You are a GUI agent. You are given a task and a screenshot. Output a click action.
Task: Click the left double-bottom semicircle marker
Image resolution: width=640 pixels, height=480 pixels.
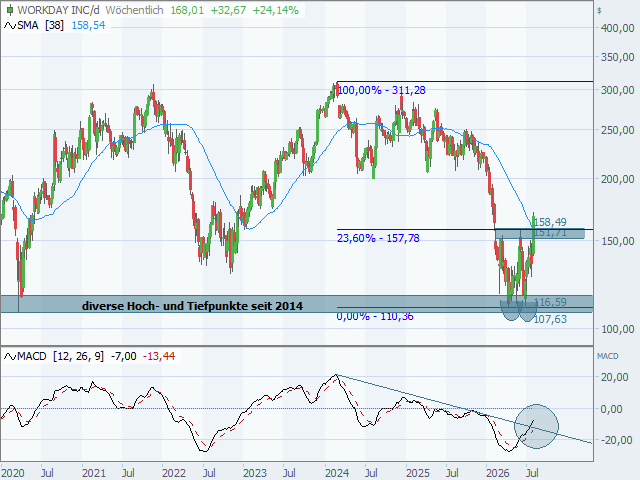coord(511,311)
